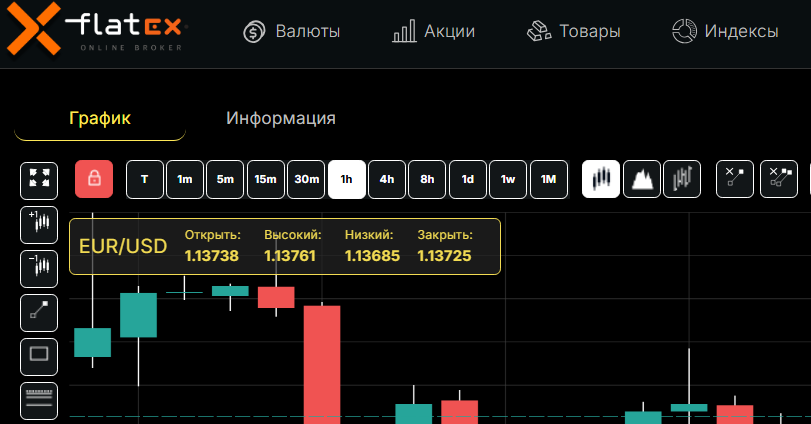Image resolution: width=811 pixels, height=424 pixels.
Task: Select the 1h timeframe
Action: pos(347,179)
